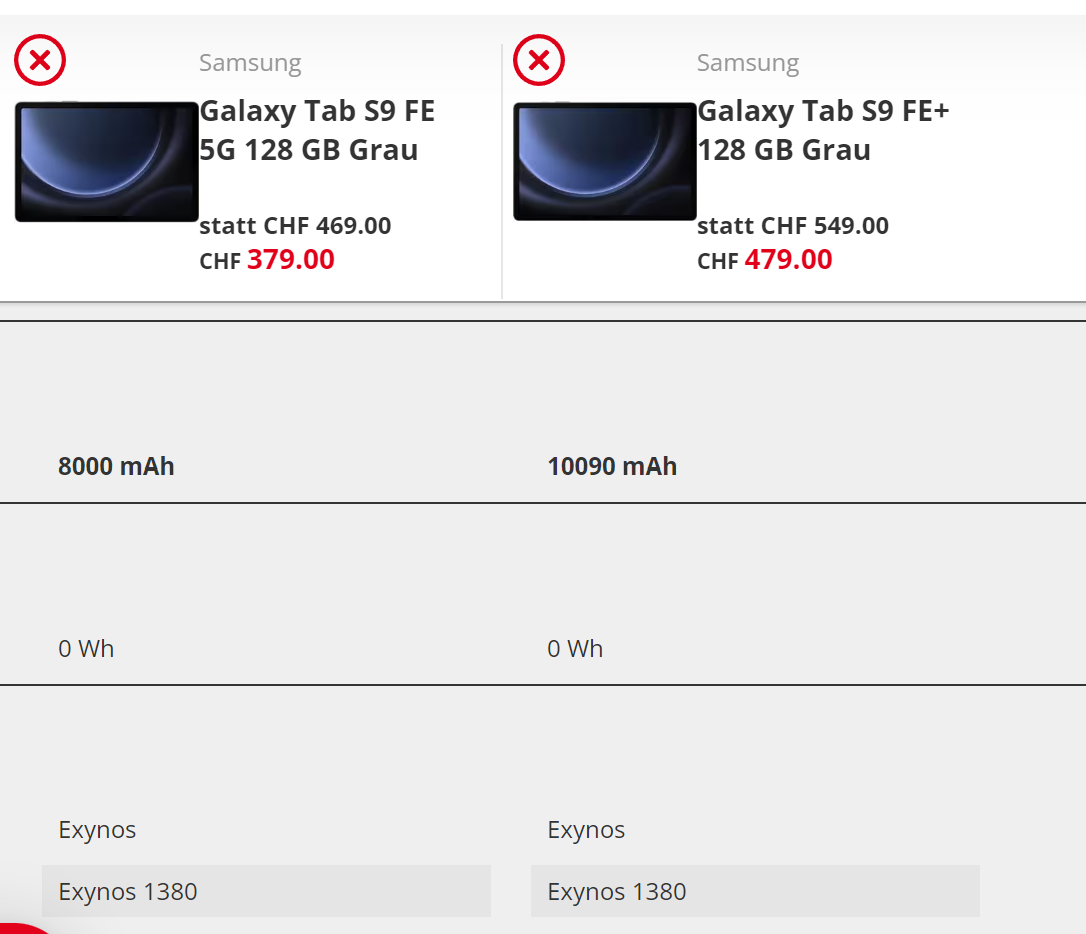
Task: Open the Galaxy Tab S9 FE 5G title link
Action: point(317,130)
